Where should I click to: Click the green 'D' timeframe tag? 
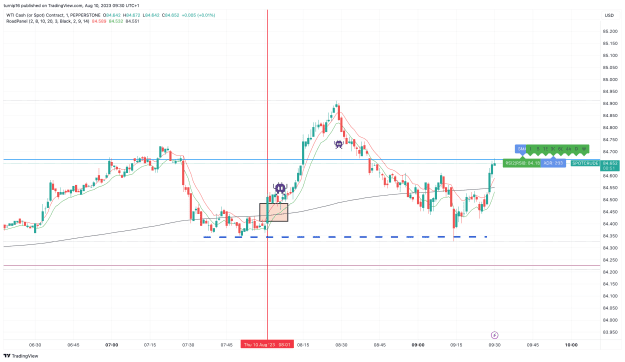point(576,149)
